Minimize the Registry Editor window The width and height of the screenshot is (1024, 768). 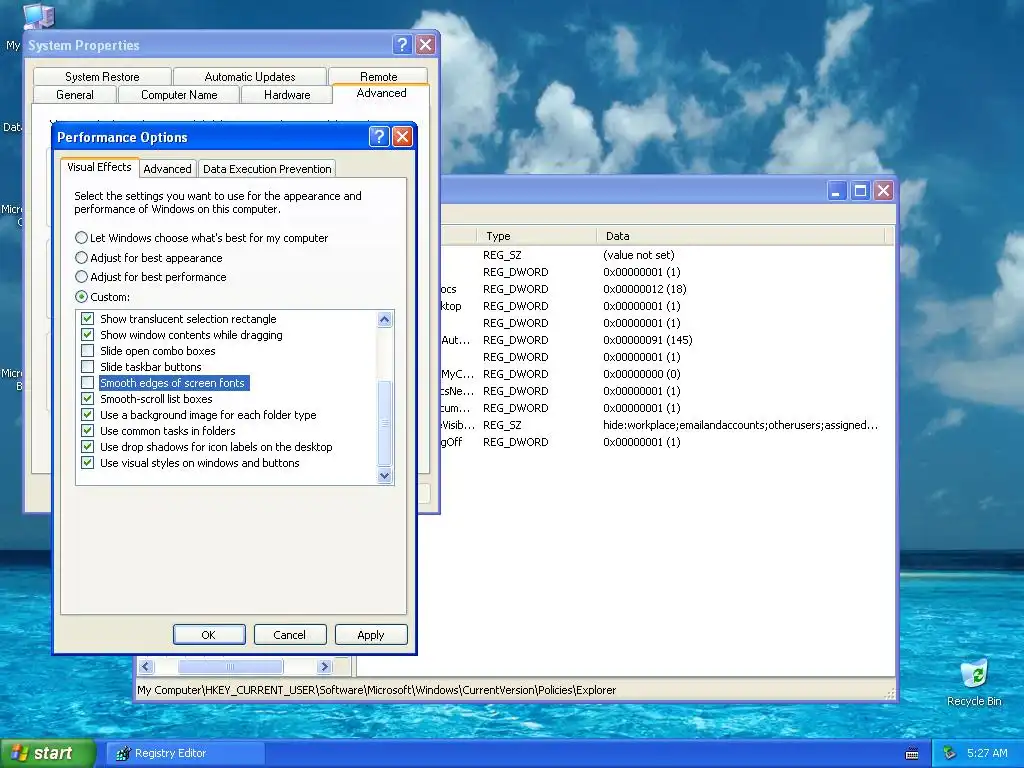[837, 191]
